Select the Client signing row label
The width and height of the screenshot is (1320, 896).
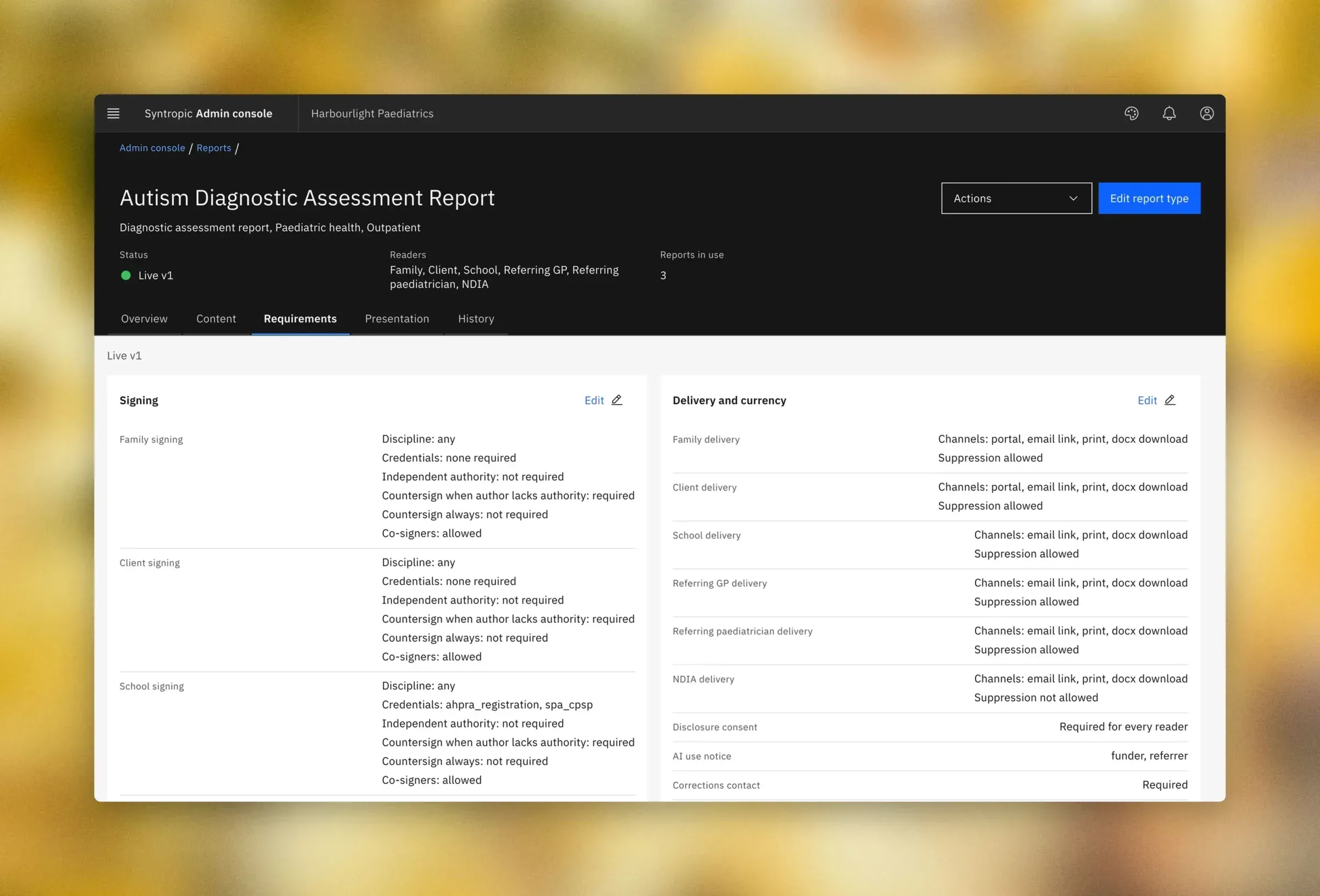(x=150, y=563)
